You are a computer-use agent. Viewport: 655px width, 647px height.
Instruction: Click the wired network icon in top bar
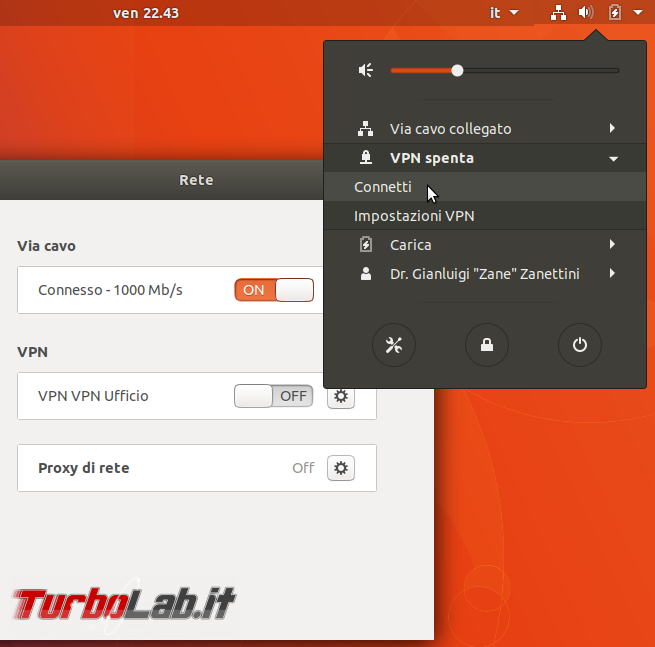coord(558,13)
